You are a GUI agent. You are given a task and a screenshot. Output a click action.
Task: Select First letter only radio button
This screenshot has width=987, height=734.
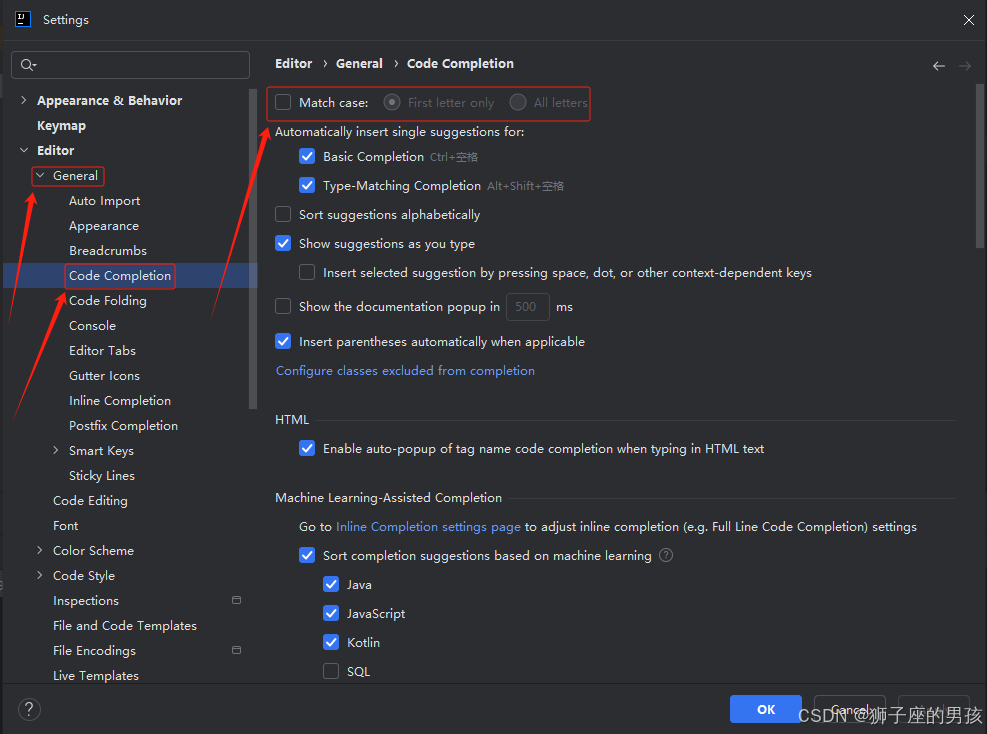point(392,102)
